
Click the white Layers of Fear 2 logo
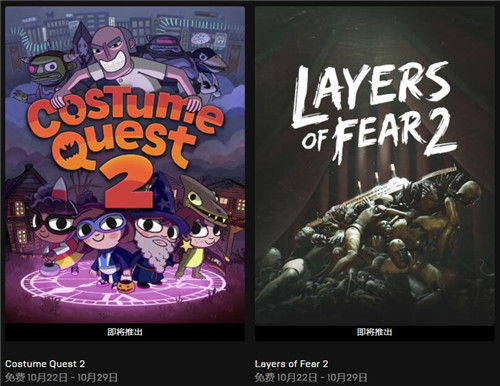373,112
